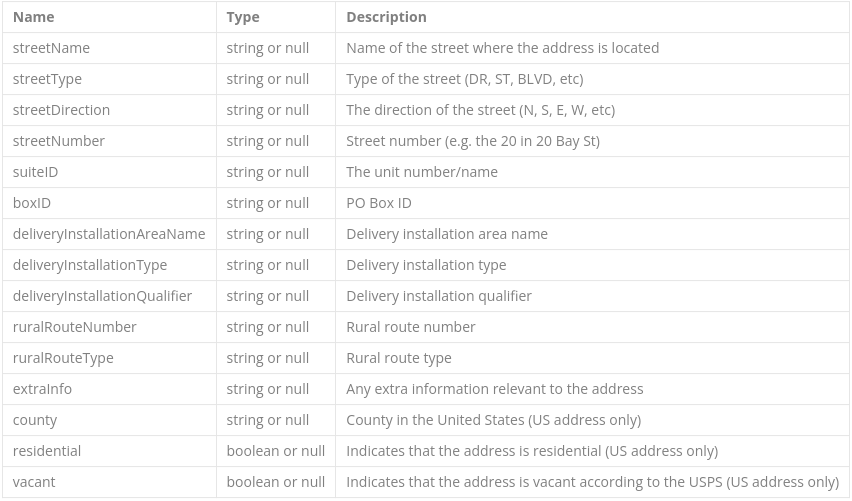Click the streetType field name
The height and width of the screenshot is (501, 852).
point(47,79)
